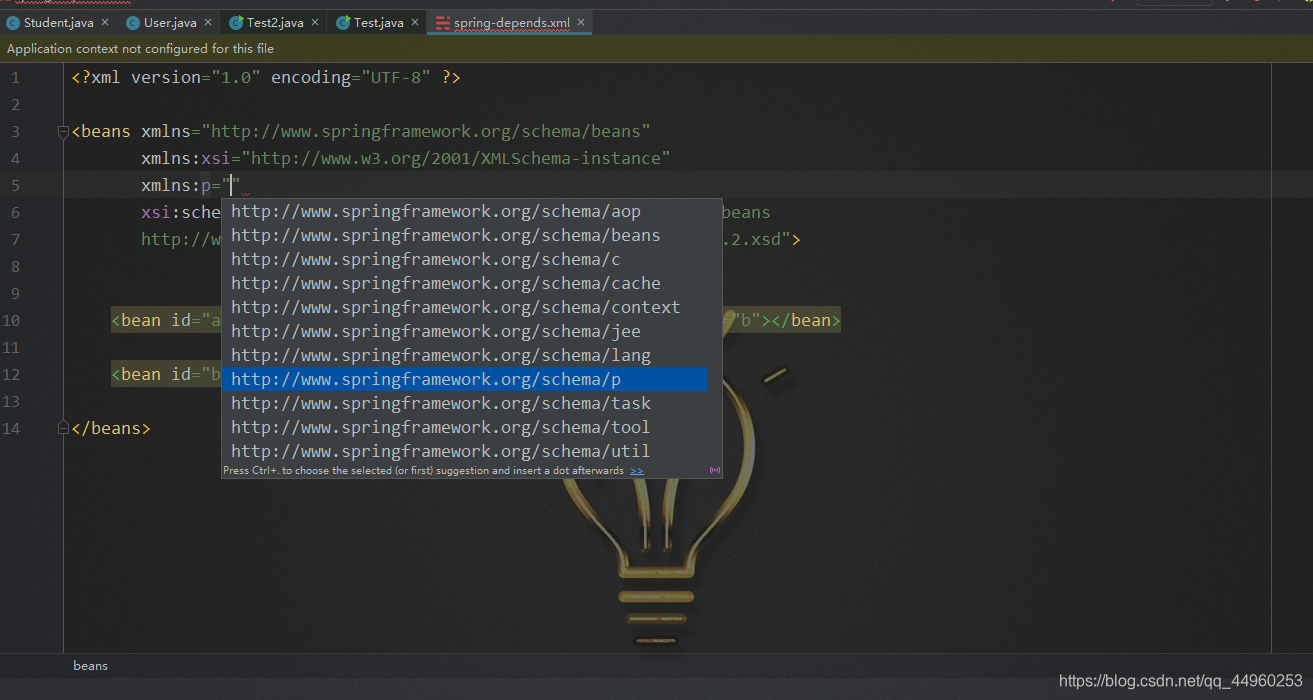Click the >> link in completion hint
The image size is (1313, 700).
pyautogui.click(x=637, y=470)
